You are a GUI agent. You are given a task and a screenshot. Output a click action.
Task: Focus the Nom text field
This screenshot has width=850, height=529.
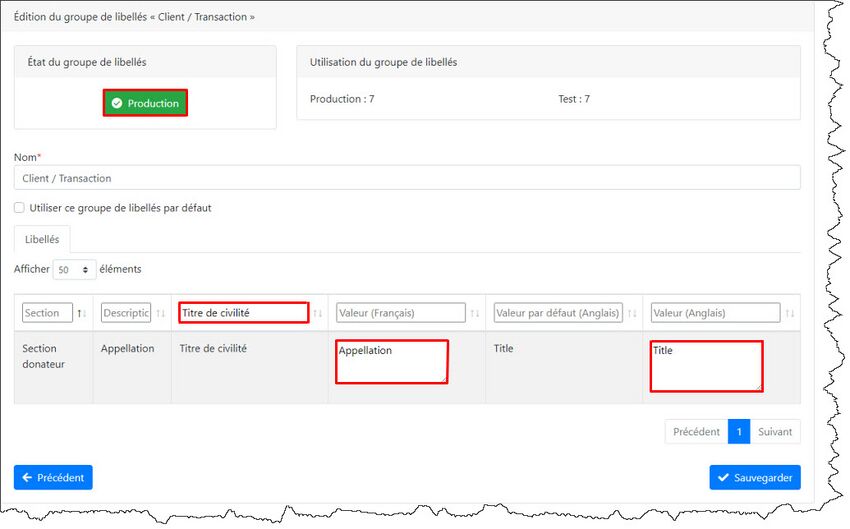[x=407, y=178]
